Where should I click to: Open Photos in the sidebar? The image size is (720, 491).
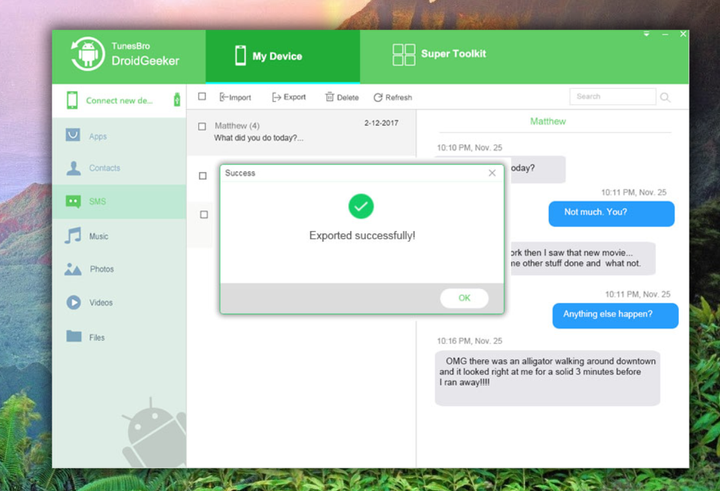pyautogui.click(x=119, y=269)
